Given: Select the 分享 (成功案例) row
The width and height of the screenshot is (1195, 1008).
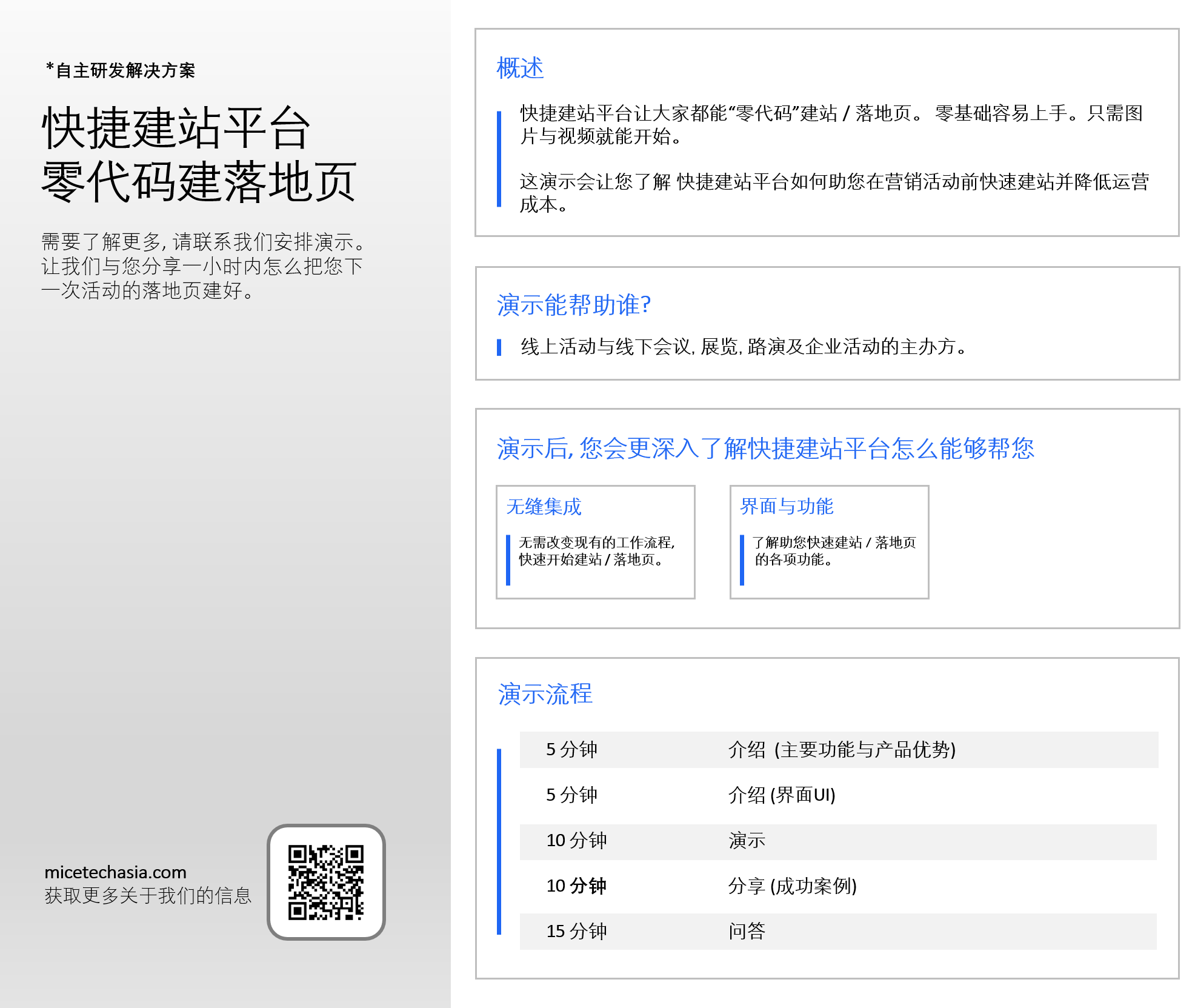Looking at the screenshot, I should point(839,886).
